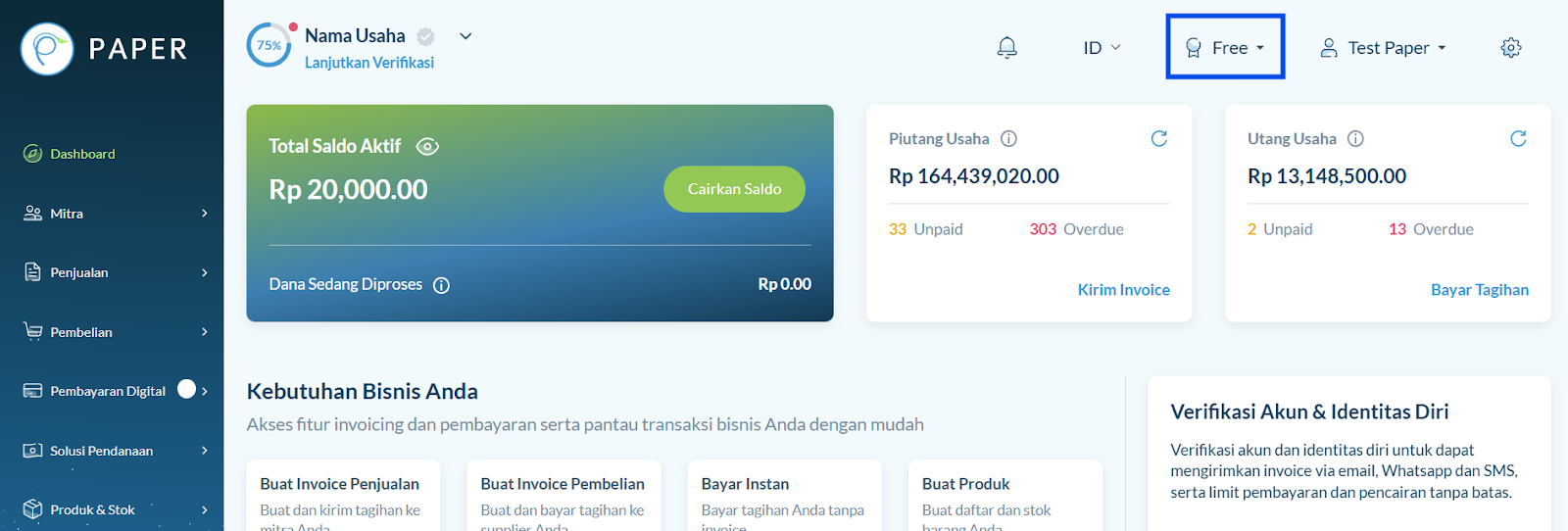Show info for Utang Usaha

click(x=1355, y=139)
